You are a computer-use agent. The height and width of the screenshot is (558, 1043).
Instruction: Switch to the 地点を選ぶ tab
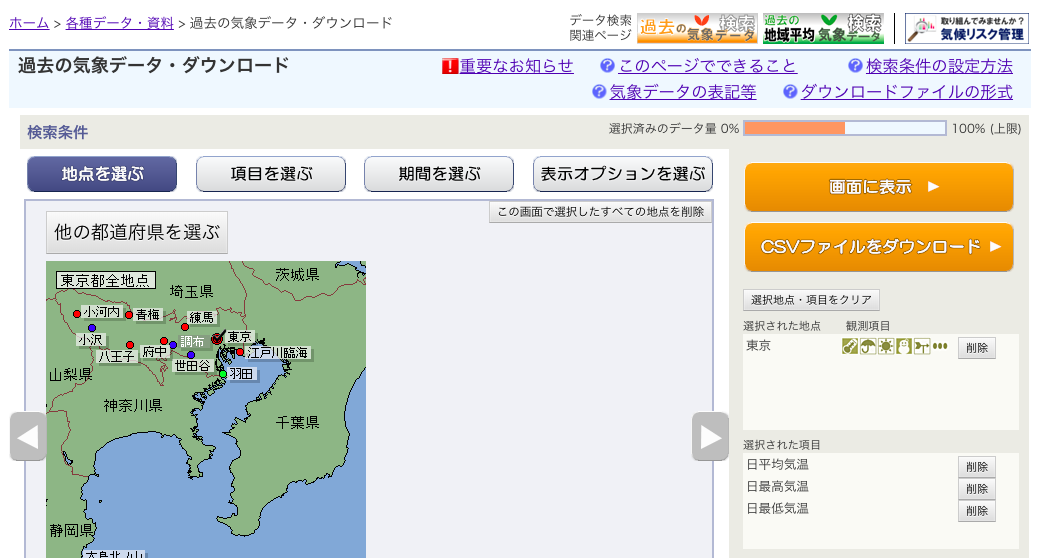tap(102, 174)
